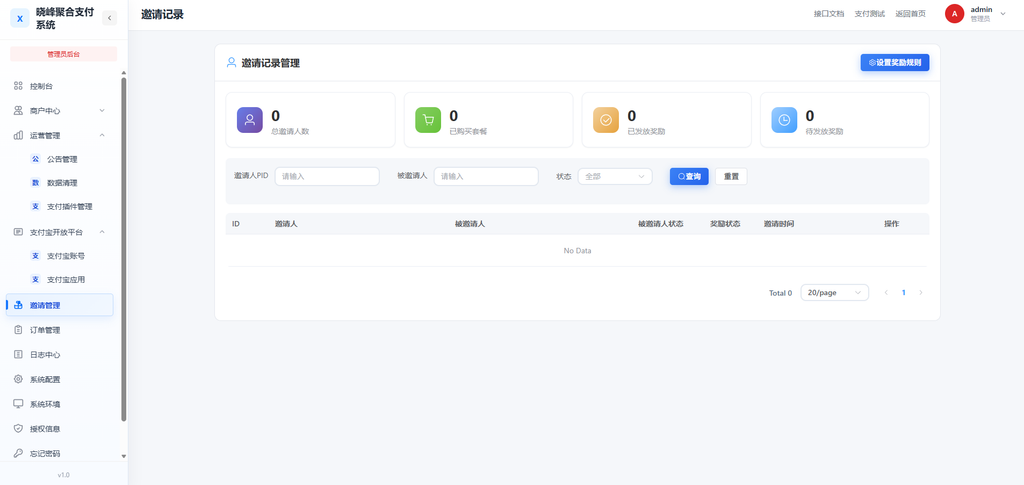Click the 支付宝开放平台 icon
Screen dimensions: 1024x485
click(18, 232)
